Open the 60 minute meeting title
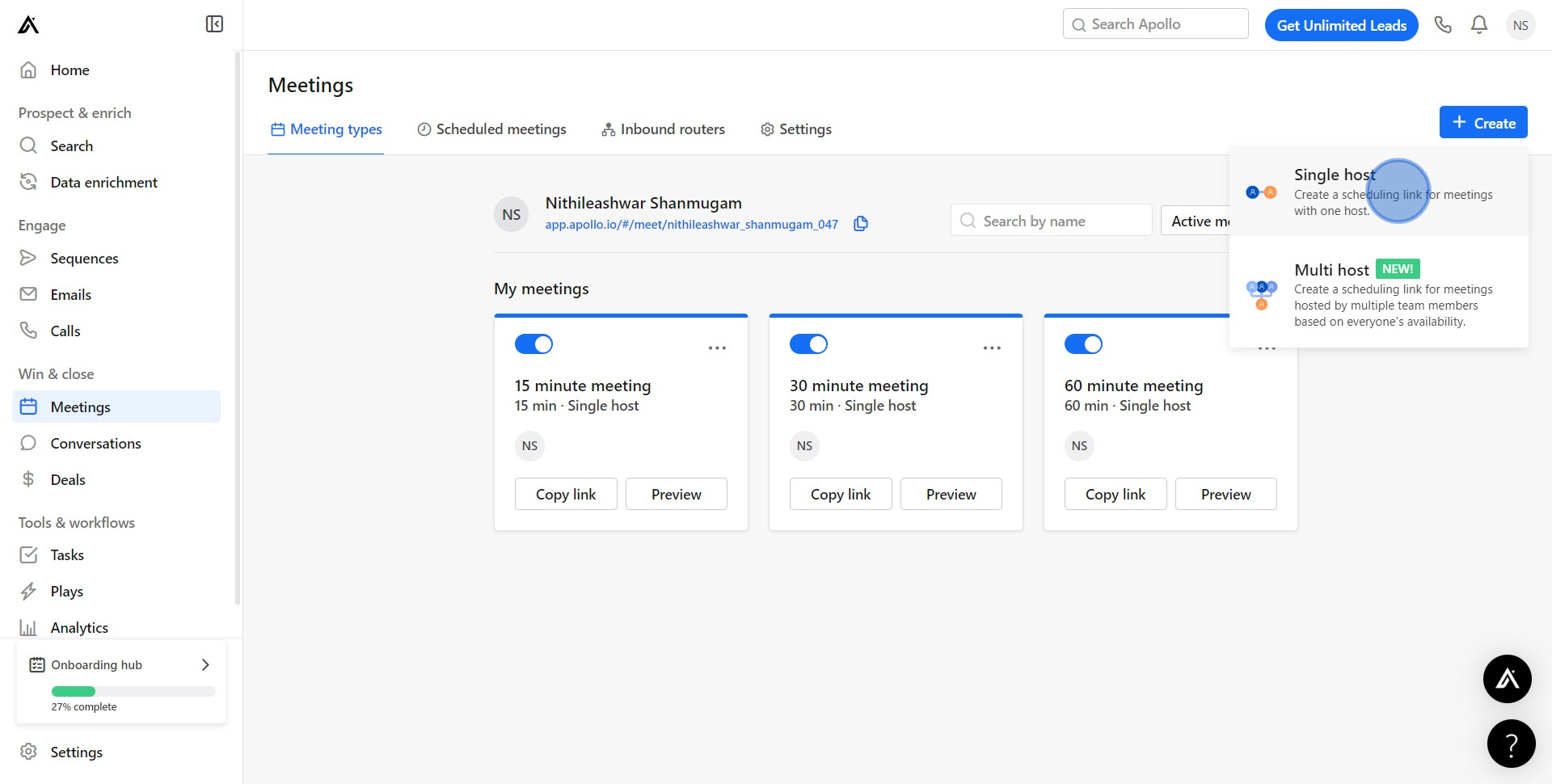 click(x=1134, y=386)
